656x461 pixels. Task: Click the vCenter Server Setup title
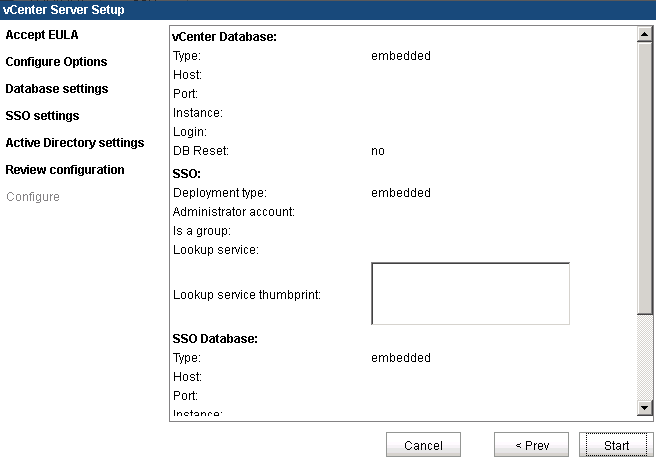tap(64, 10)
